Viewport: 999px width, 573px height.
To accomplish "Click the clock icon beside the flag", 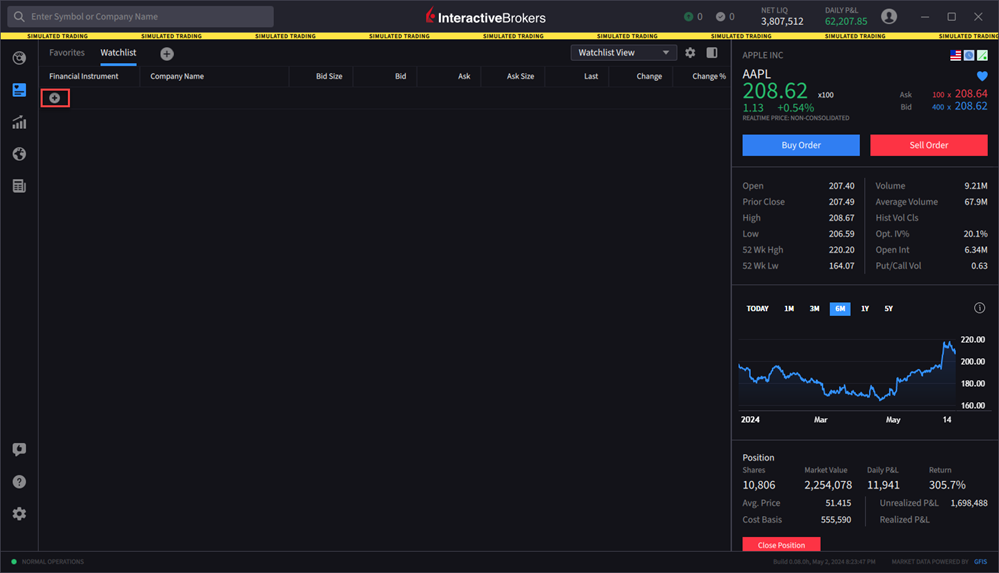I will point(968,55).
